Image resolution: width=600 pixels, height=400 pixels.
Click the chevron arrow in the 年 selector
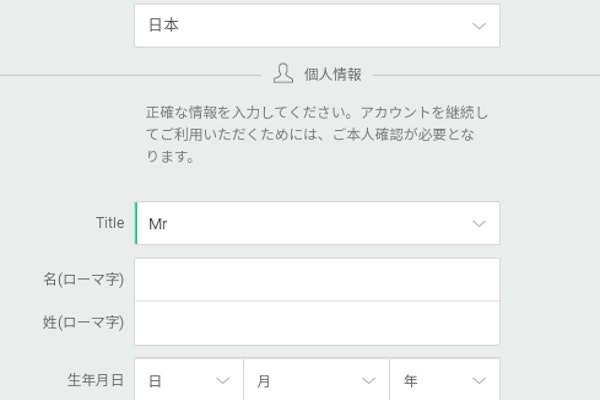click(x=479, y=381)
